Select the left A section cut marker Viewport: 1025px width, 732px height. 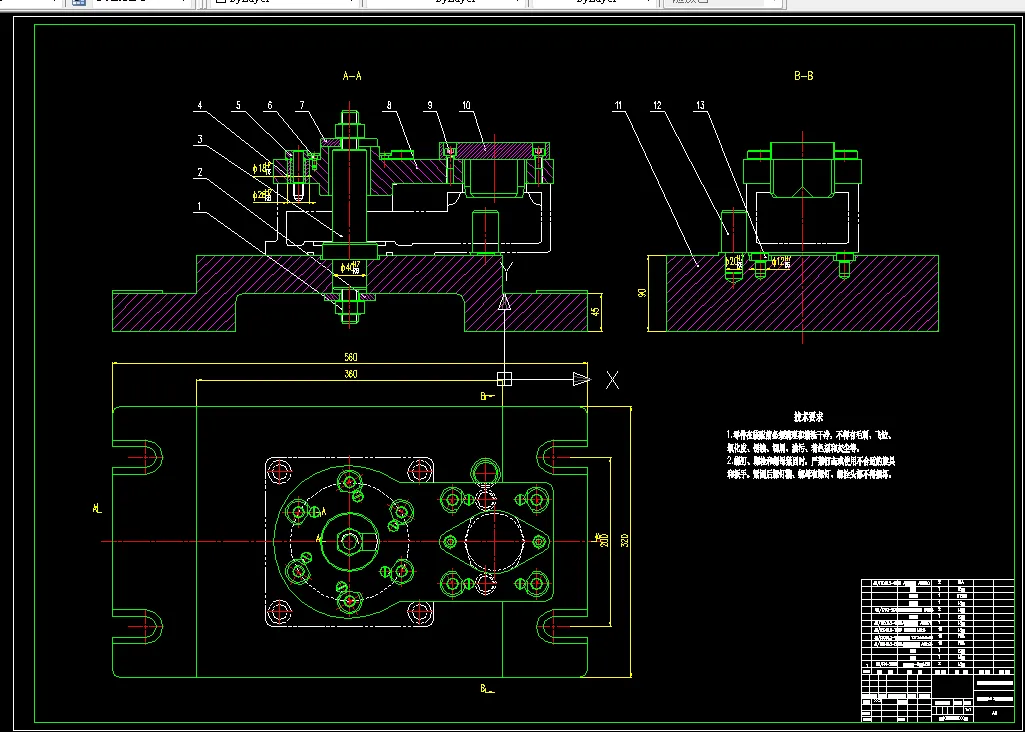(97, 508)
